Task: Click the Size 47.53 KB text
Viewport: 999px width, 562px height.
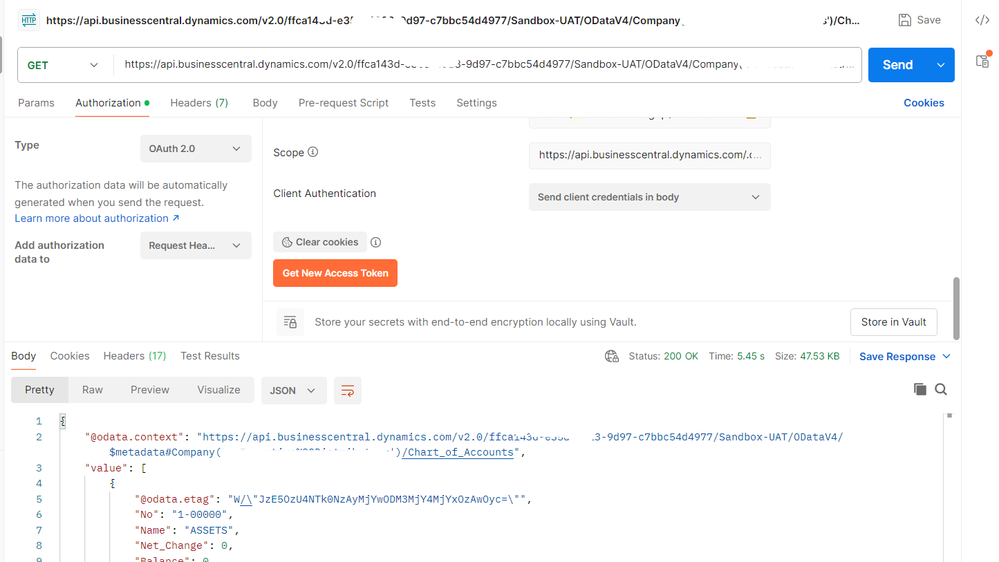Action: pos(807,356)
